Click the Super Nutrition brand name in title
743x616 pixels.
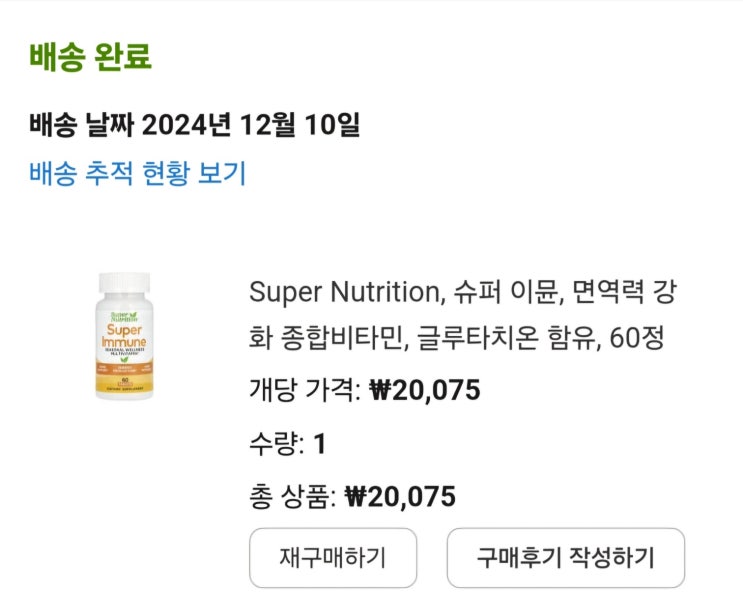[x=342, y=293]
